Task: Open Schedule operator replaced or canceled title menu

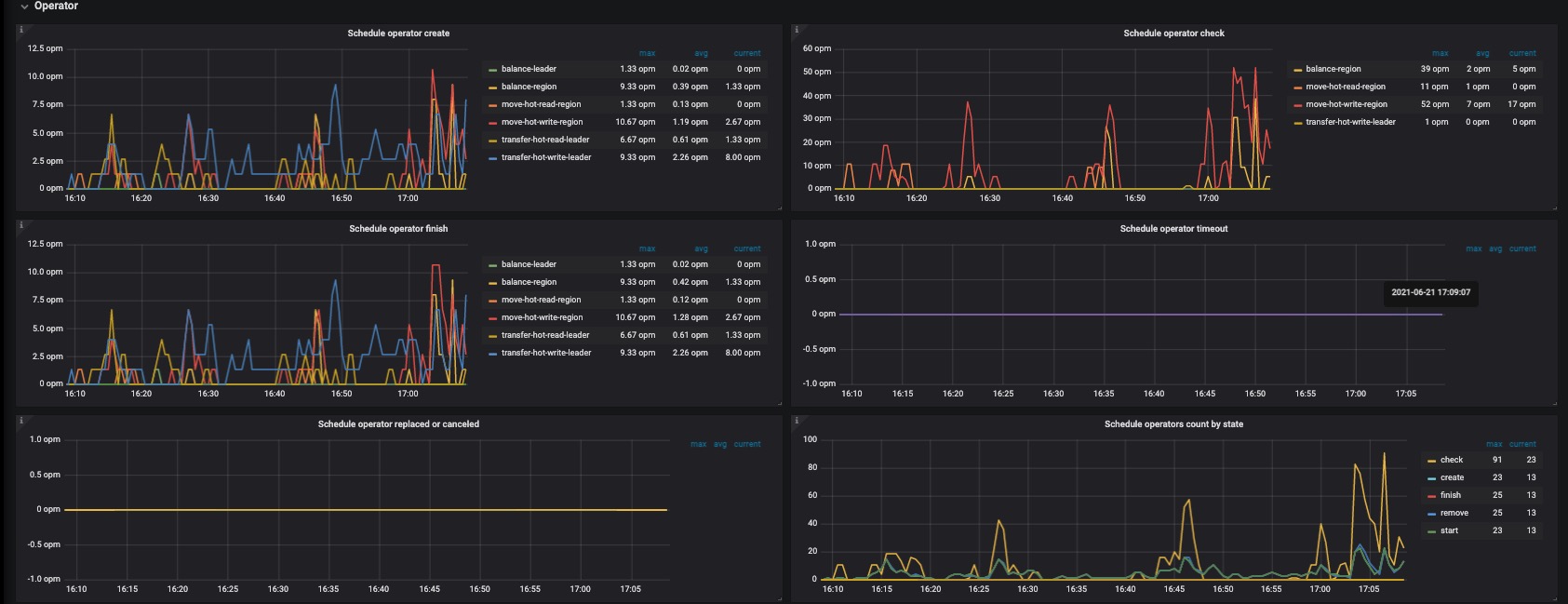Action: [398, 424]
